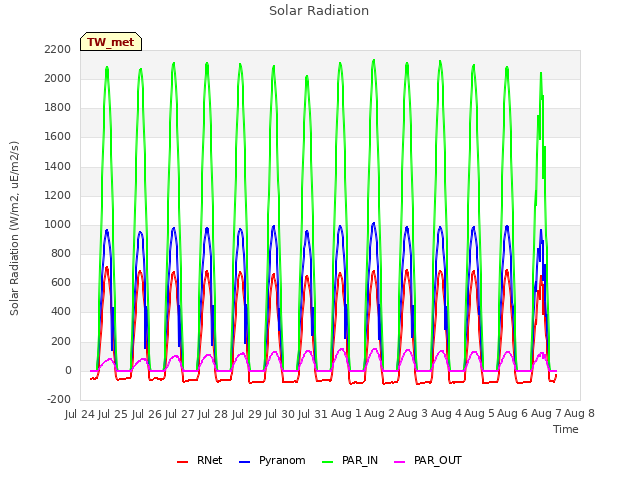Click the 600 y-axis tick label
The width and height of the screenshot is (640, 480).
point(61,282)
